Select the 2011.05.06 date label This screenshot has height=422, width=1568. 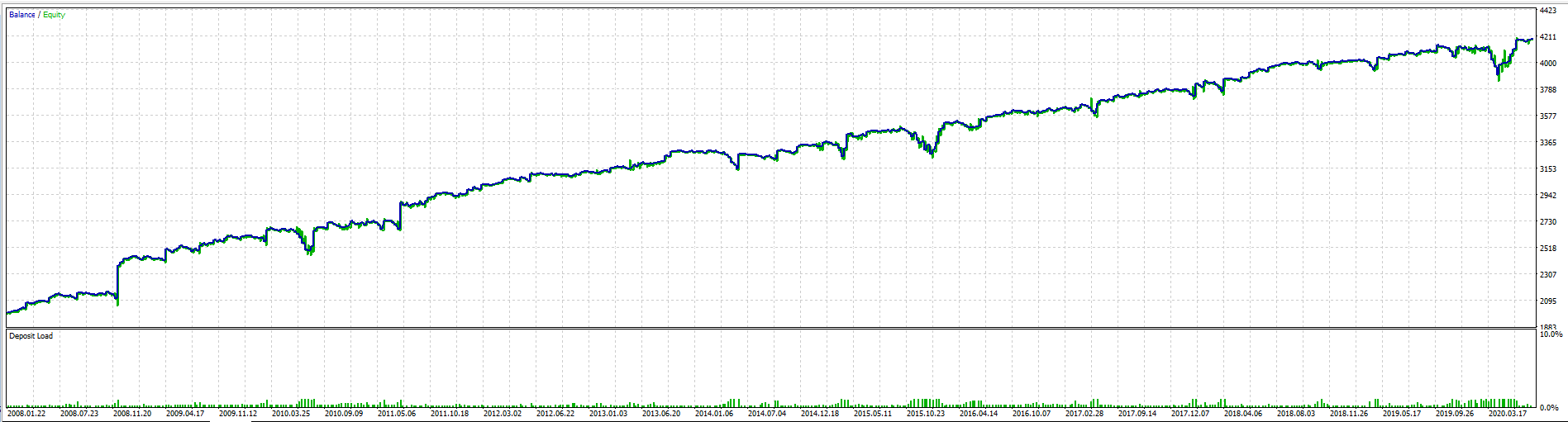pyautogui.click(x=397, y=414)
